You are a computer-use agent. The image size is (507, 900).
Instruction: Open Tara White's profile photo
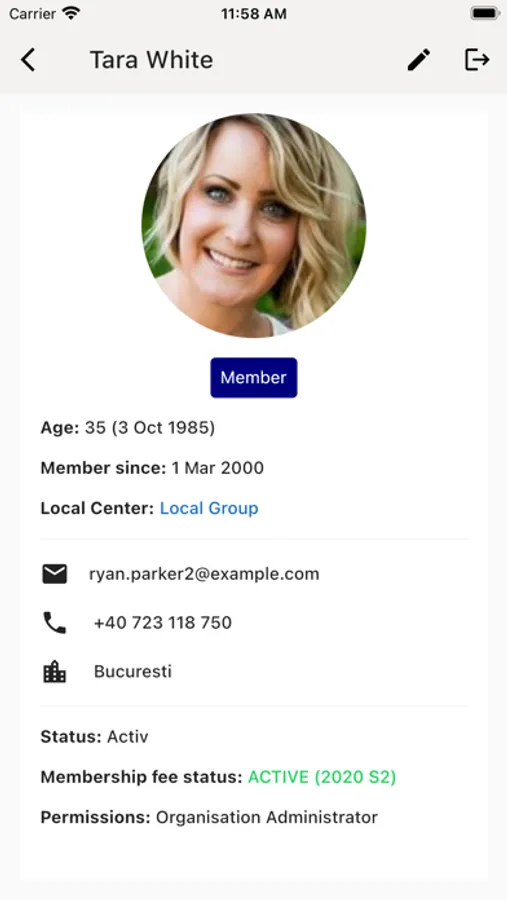pyautogui.click(x=254, y=226)
